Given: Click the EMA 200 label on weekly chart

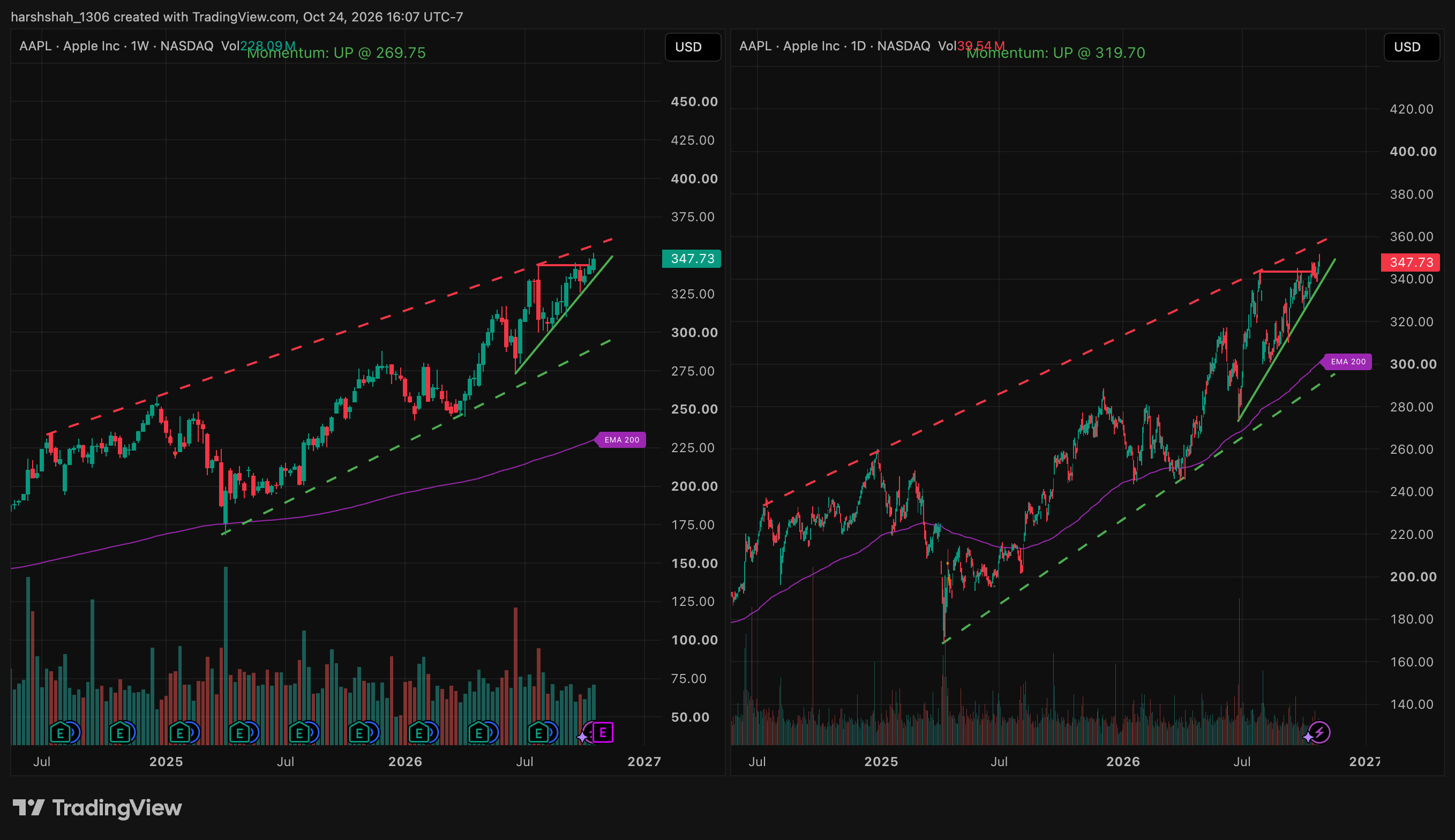Looking at the screenshot, I should coord(621,440).
